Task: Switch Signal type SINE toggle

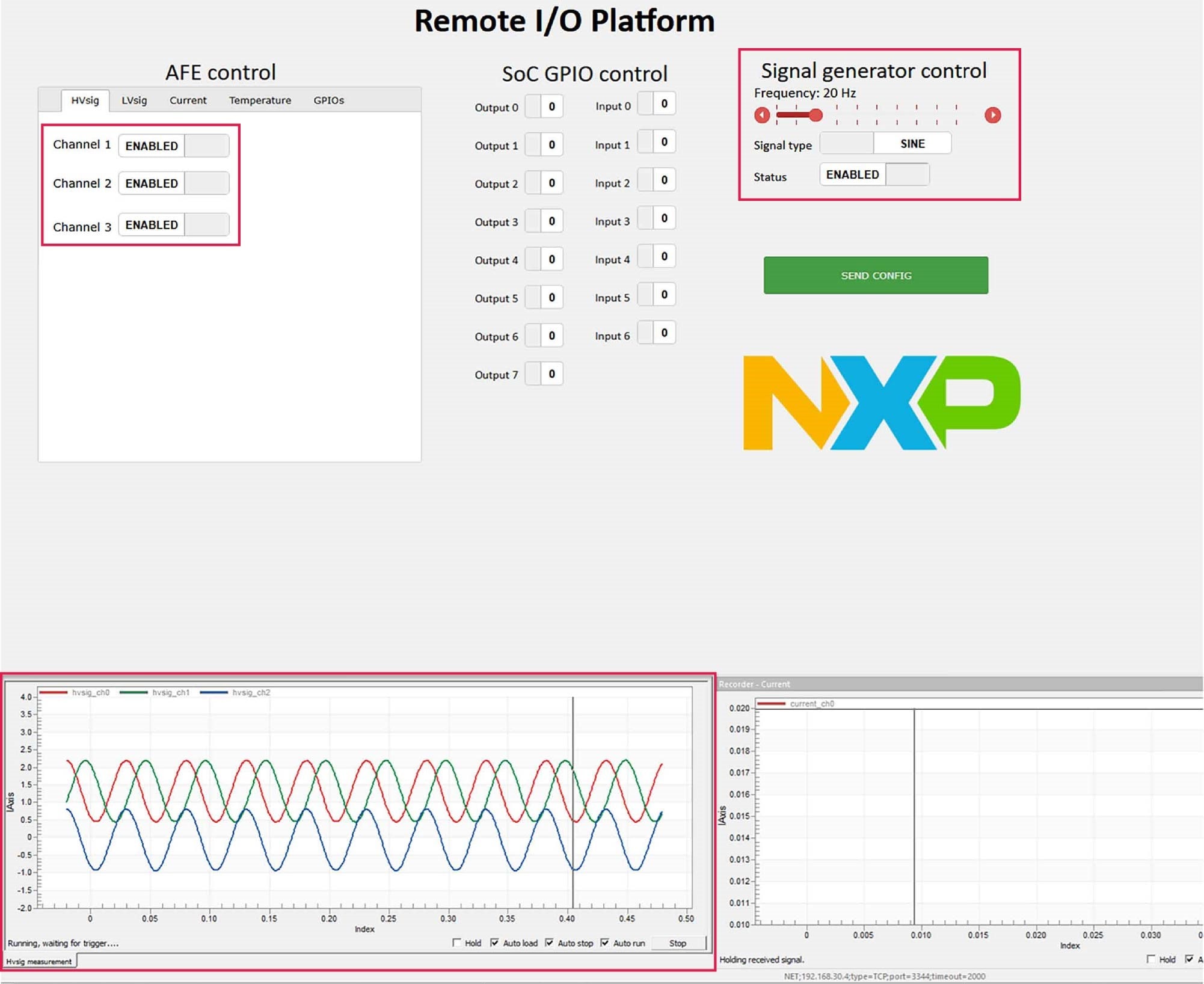Action: [885, 144]
